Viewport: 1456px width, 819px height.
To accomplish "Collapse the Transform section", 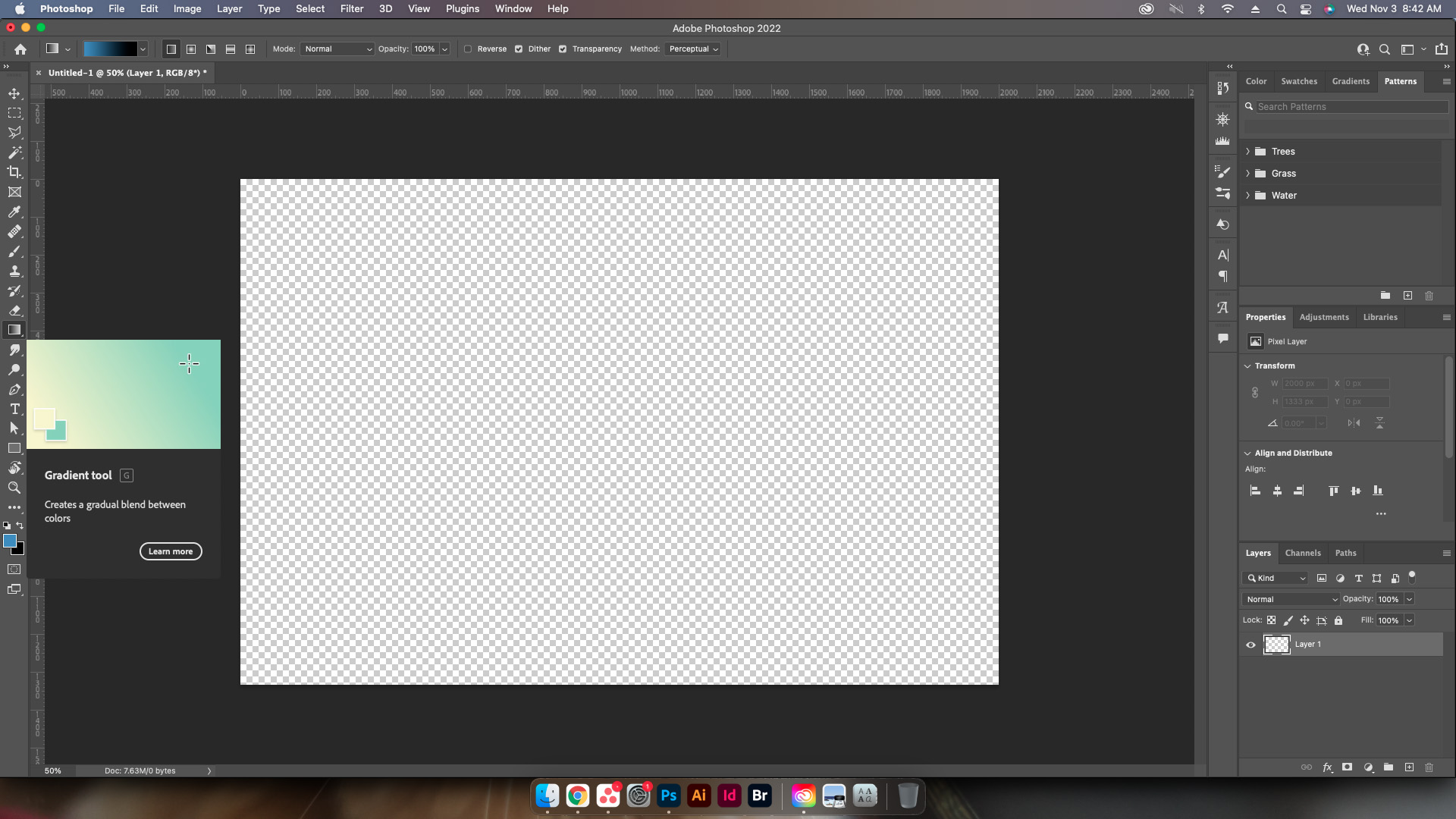I will (x=1248, y=366).
